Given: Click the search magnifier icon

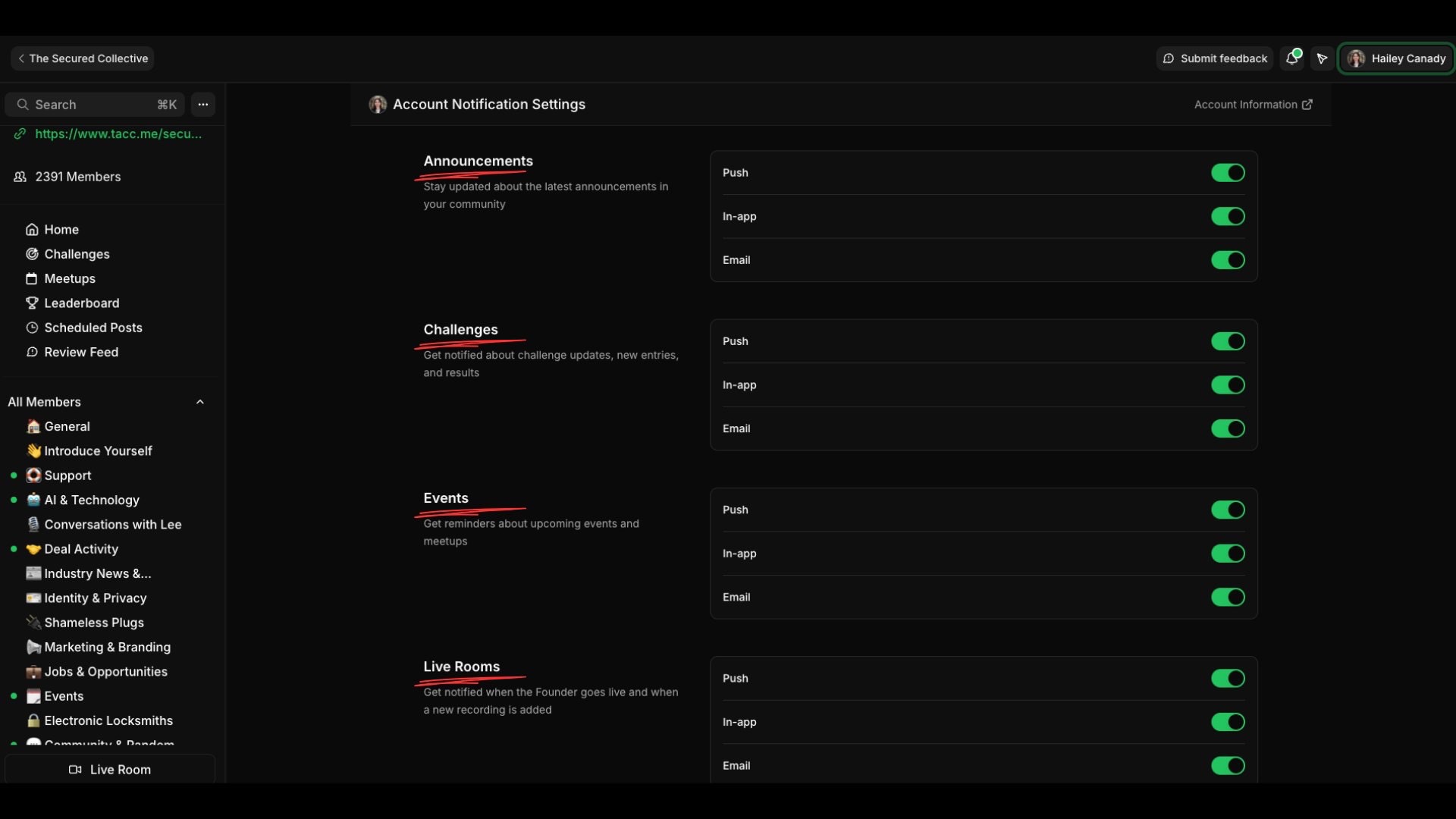Looking at the screenshot, I should click(x=23, y=105).
